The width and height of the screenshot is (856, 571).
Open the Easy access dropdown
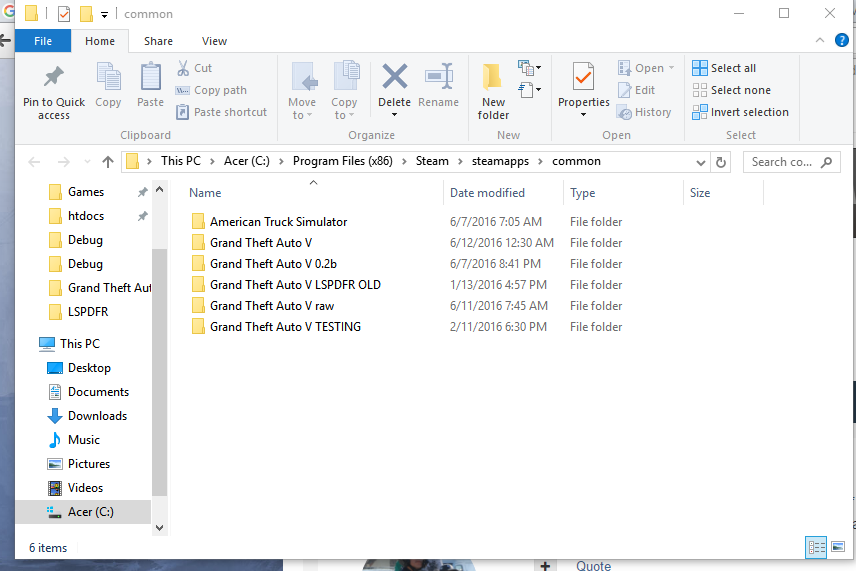530,90
